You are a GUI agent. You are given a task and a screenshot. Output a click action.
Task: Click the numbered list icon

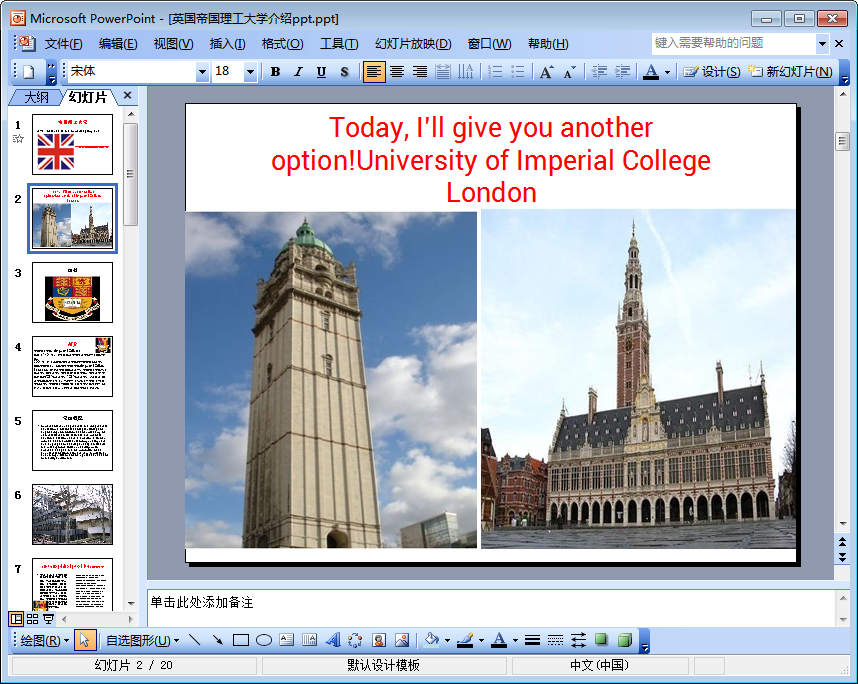point(495,72)
